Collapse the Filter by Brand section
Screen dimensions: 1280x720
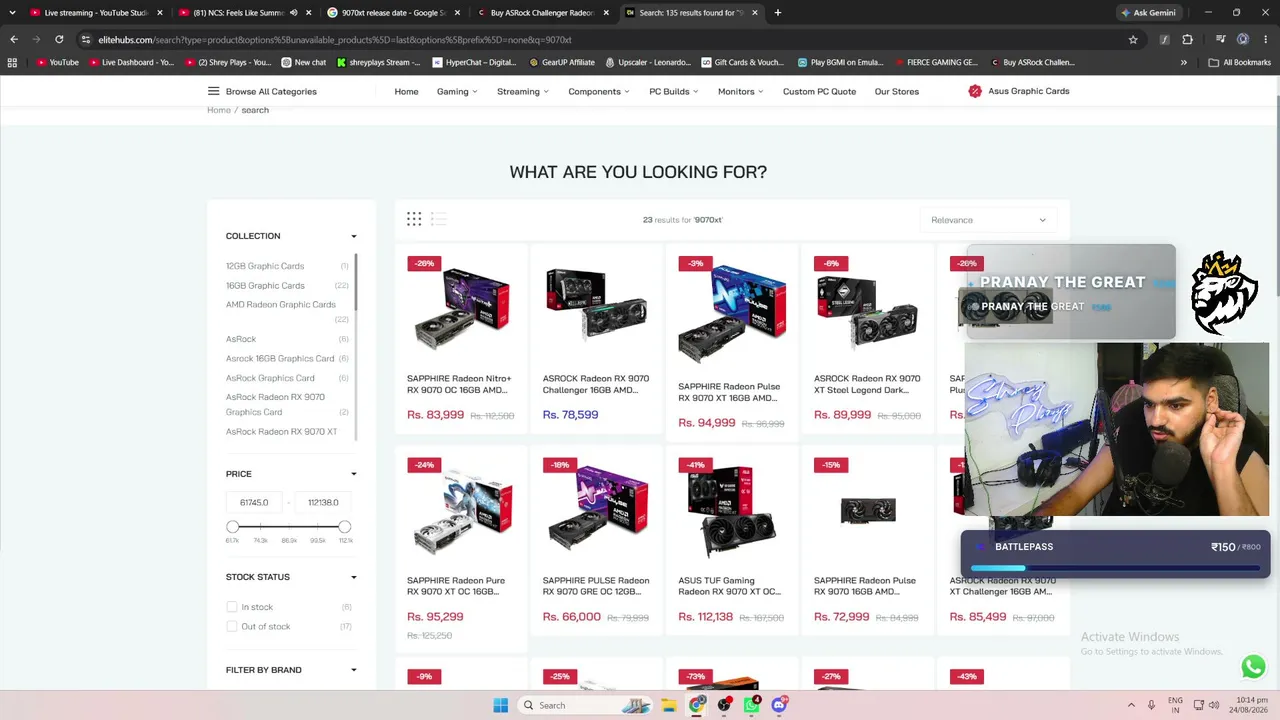pyautogui.click(x=353, y=670)
